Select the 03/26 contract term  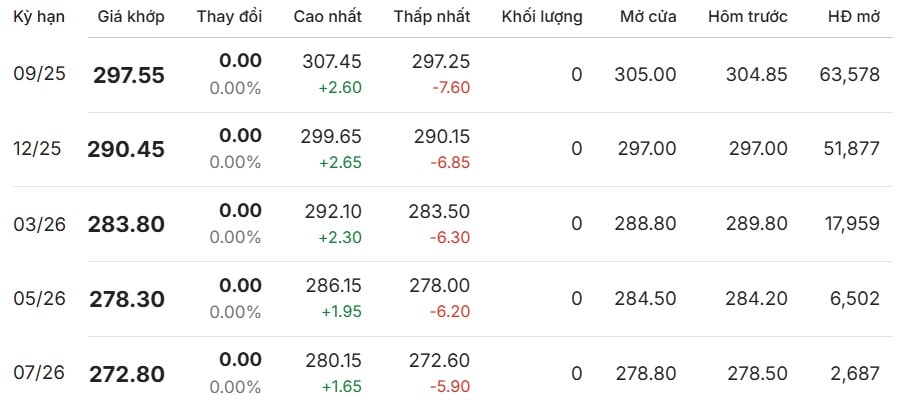pos(39,224)
